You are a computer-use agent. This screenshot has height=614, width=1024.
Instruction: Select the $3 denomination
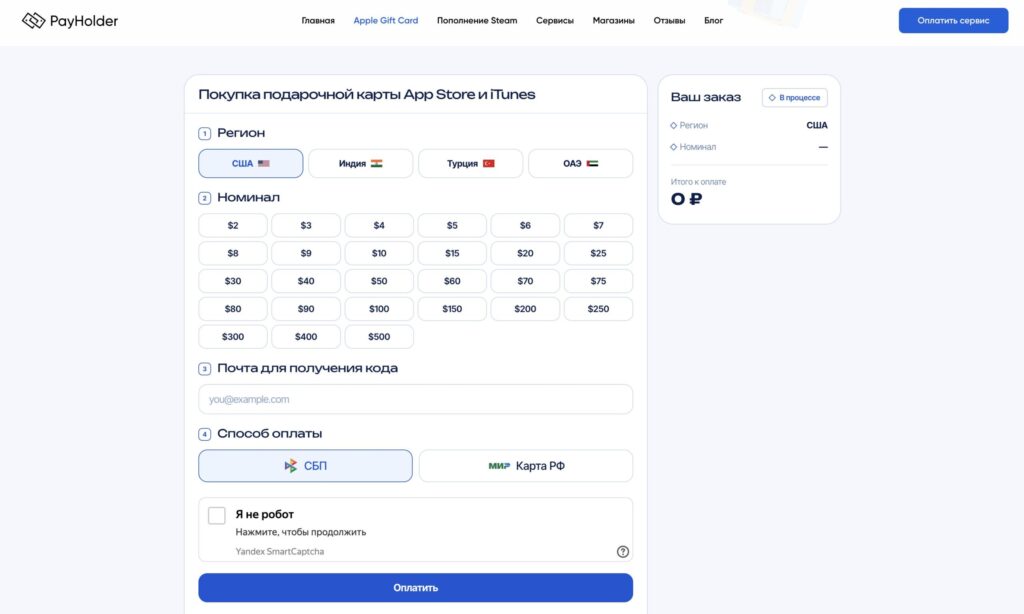306,225
